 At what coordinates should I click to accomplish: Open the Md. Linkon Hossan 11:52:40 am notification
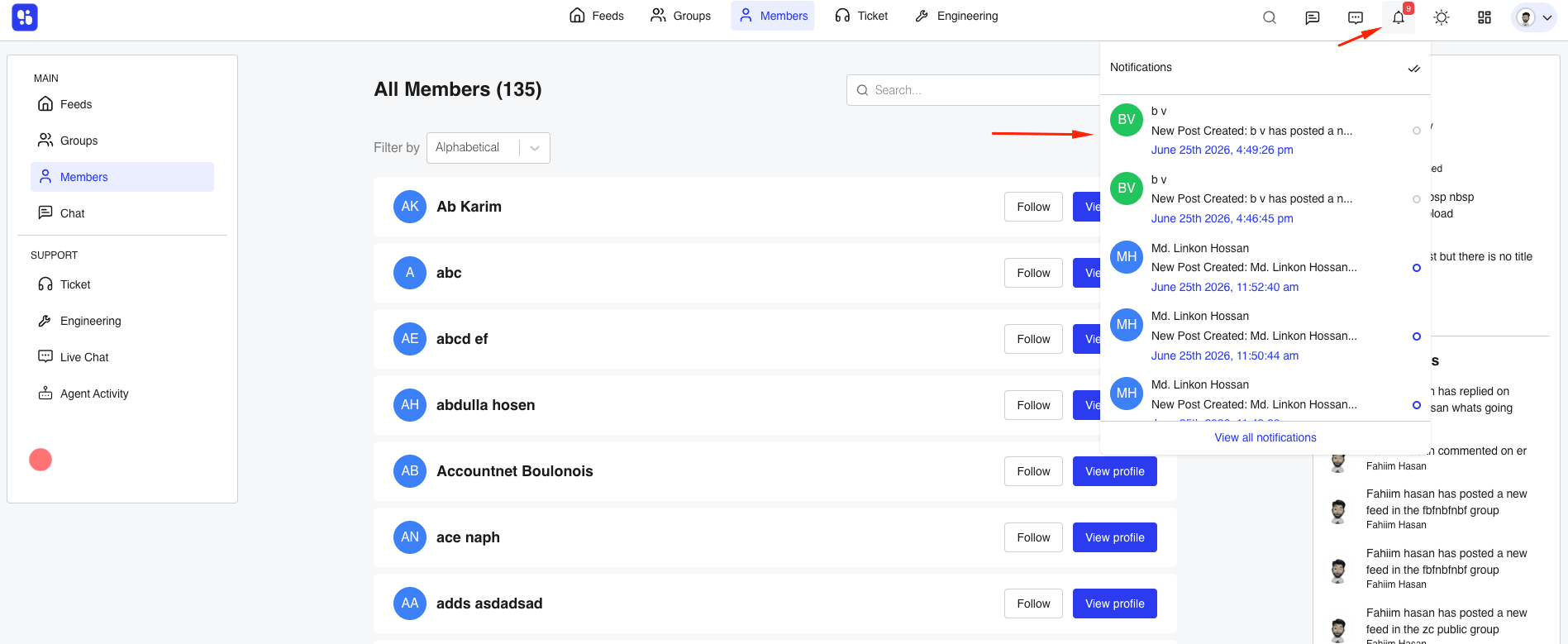click(x=1265, y=268)
